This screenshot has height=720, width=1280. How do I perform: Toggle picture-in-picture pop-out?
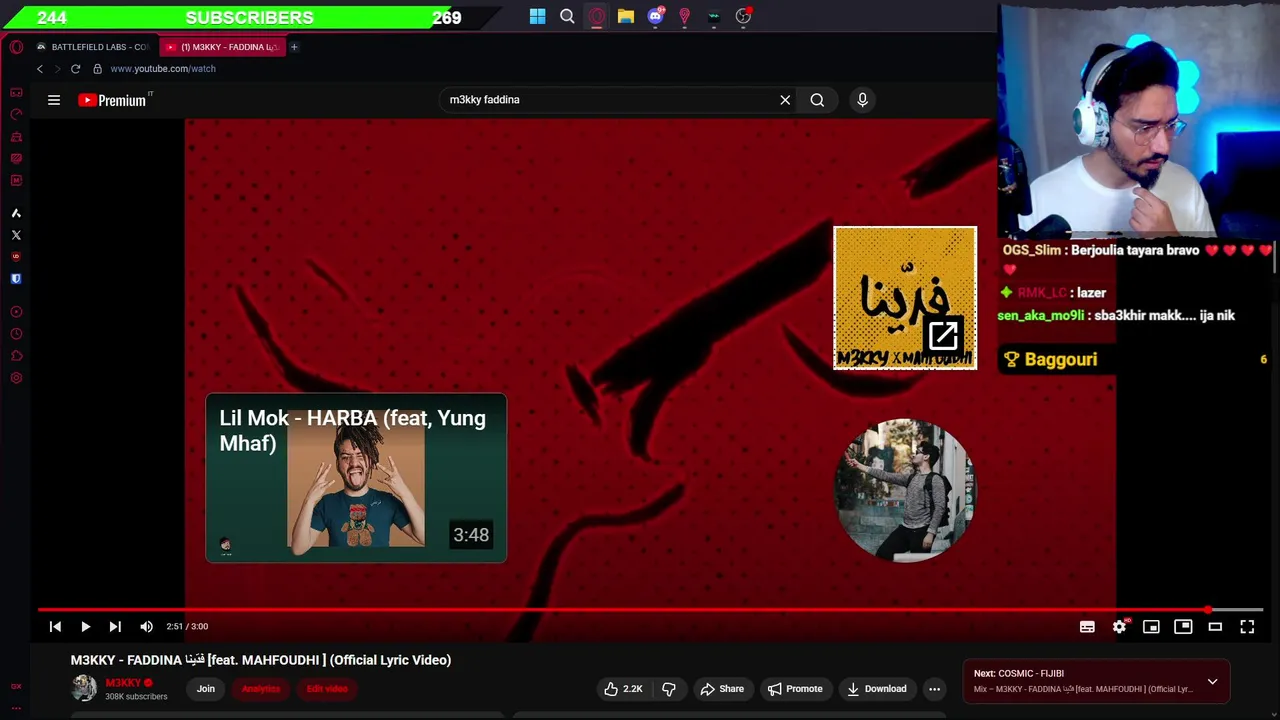(1183, 627)
